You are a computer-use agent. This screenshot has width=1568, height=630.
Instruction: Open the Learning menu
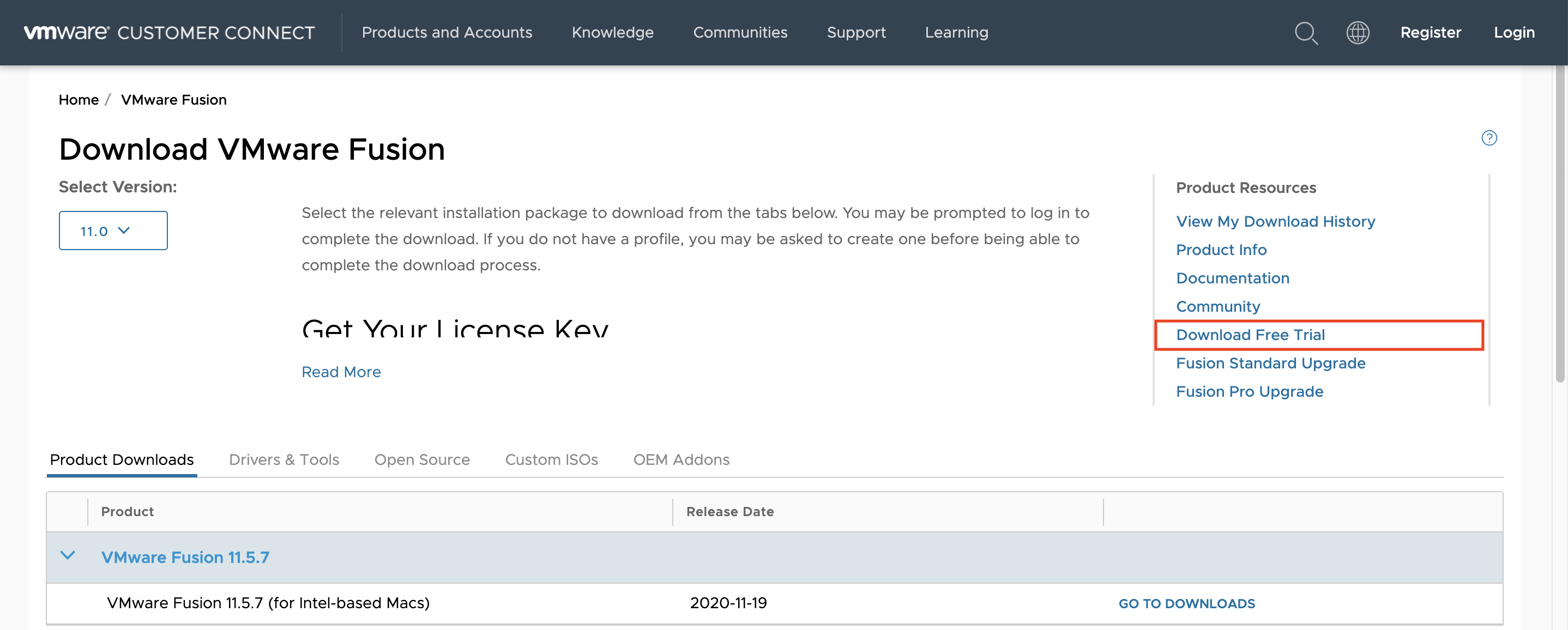pyautogui.click(x=956, y=32)
